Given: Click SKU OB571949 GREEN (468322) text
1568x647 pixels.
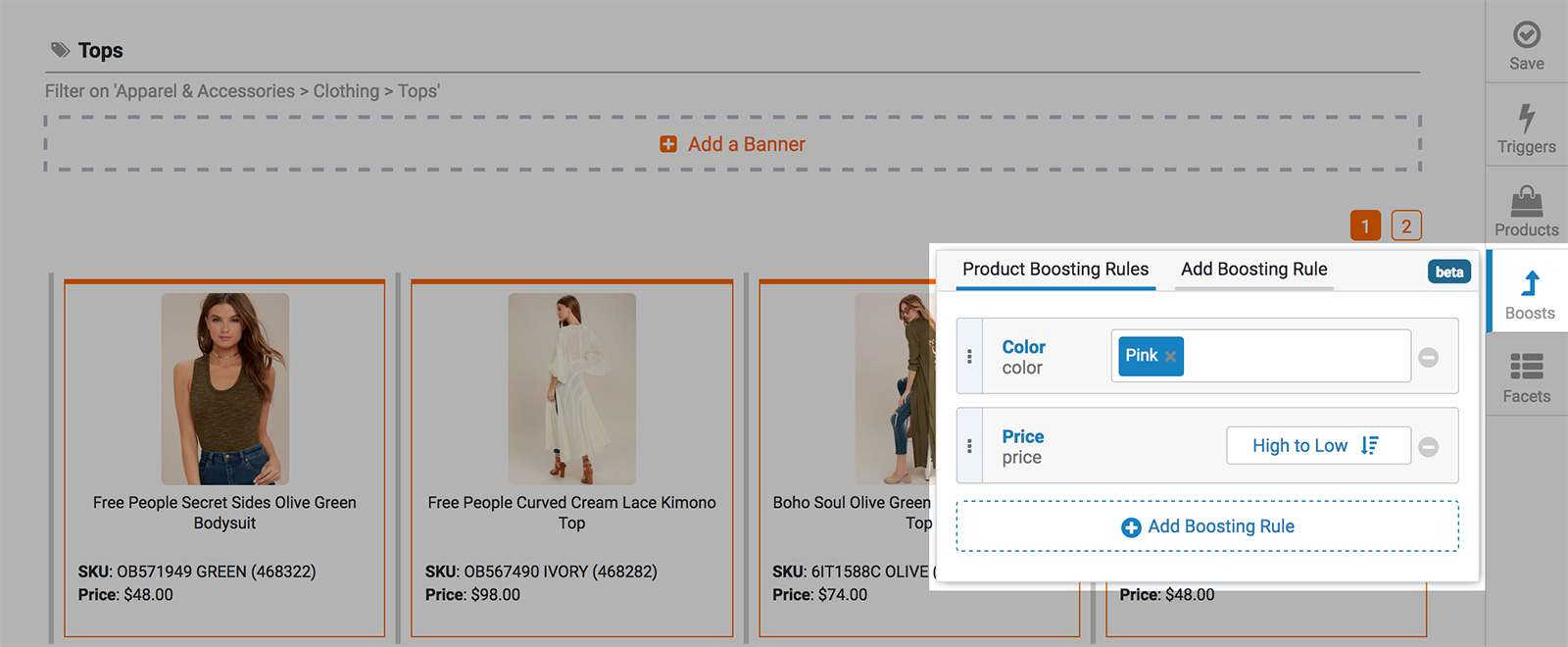Looking at the screenshot, I should click(197, 572).
